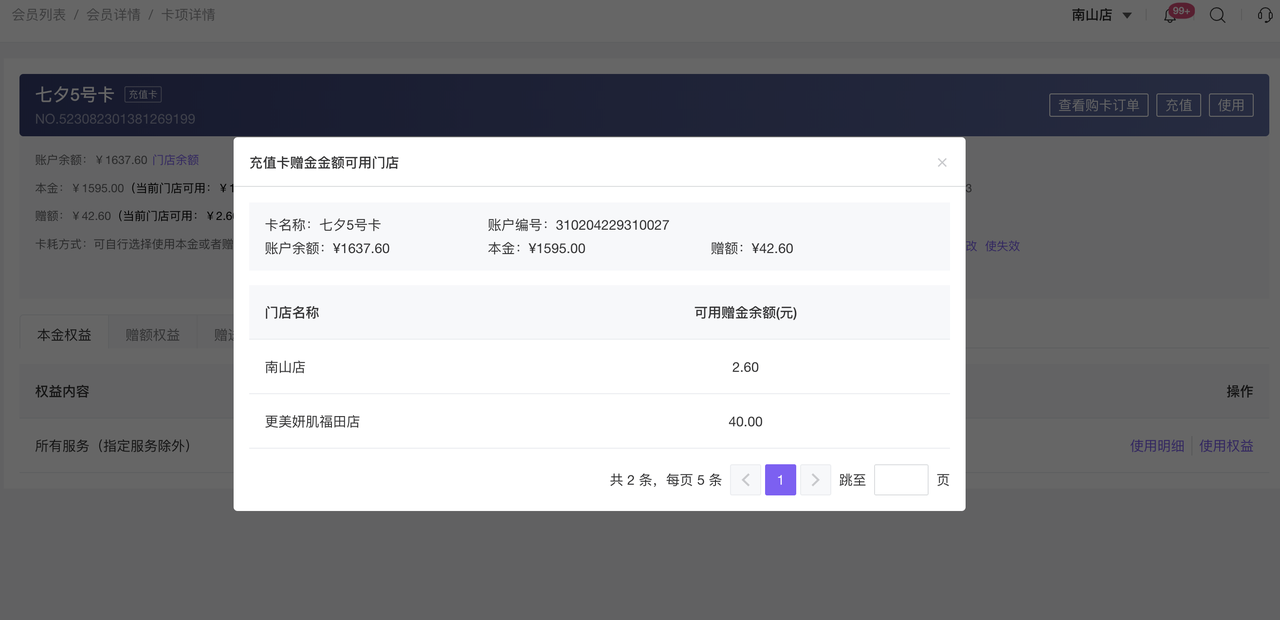Open the notifications bell icon

1170,15
